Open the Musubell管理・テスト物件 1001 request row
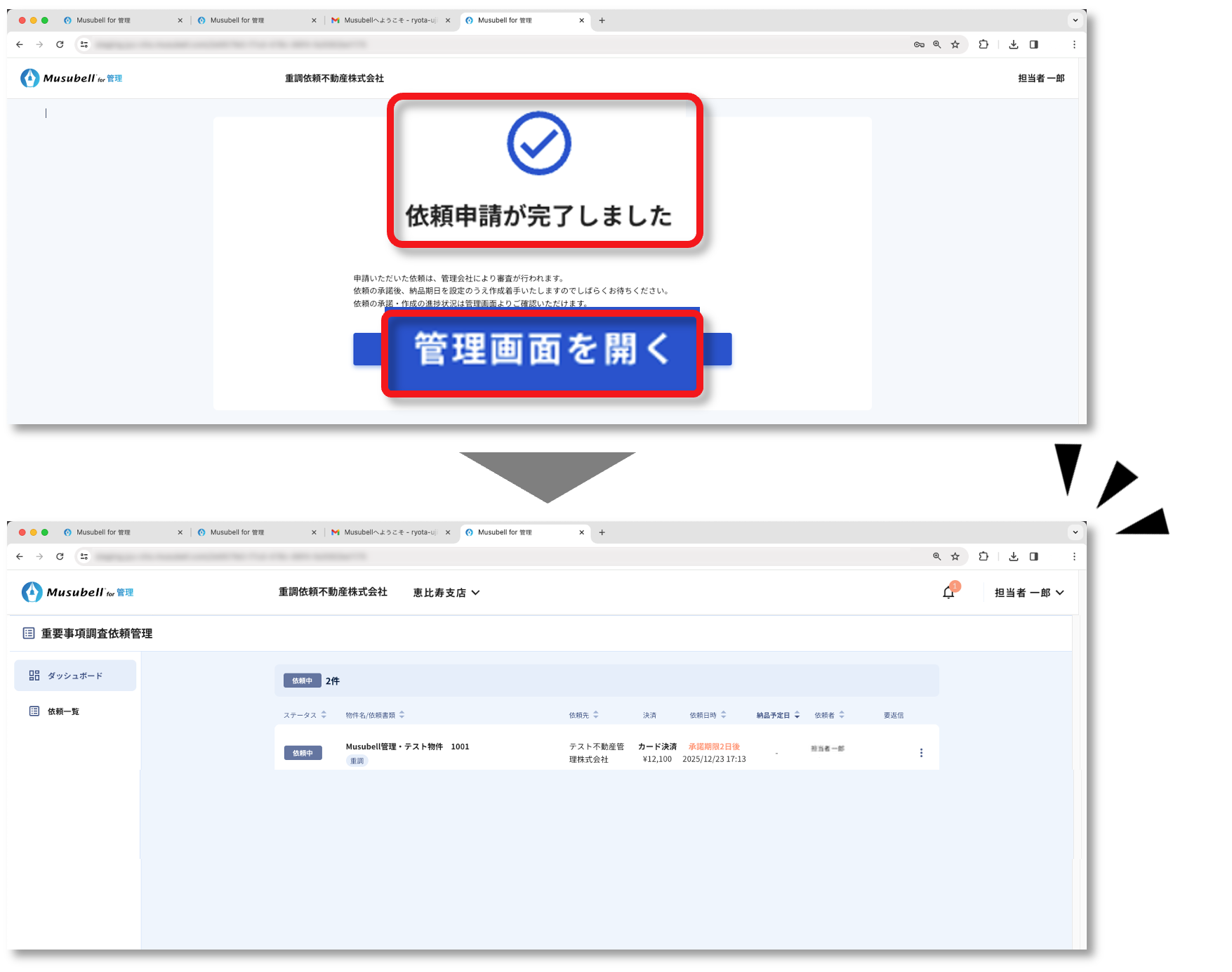 pyautogui.click(x=407, y=747)
